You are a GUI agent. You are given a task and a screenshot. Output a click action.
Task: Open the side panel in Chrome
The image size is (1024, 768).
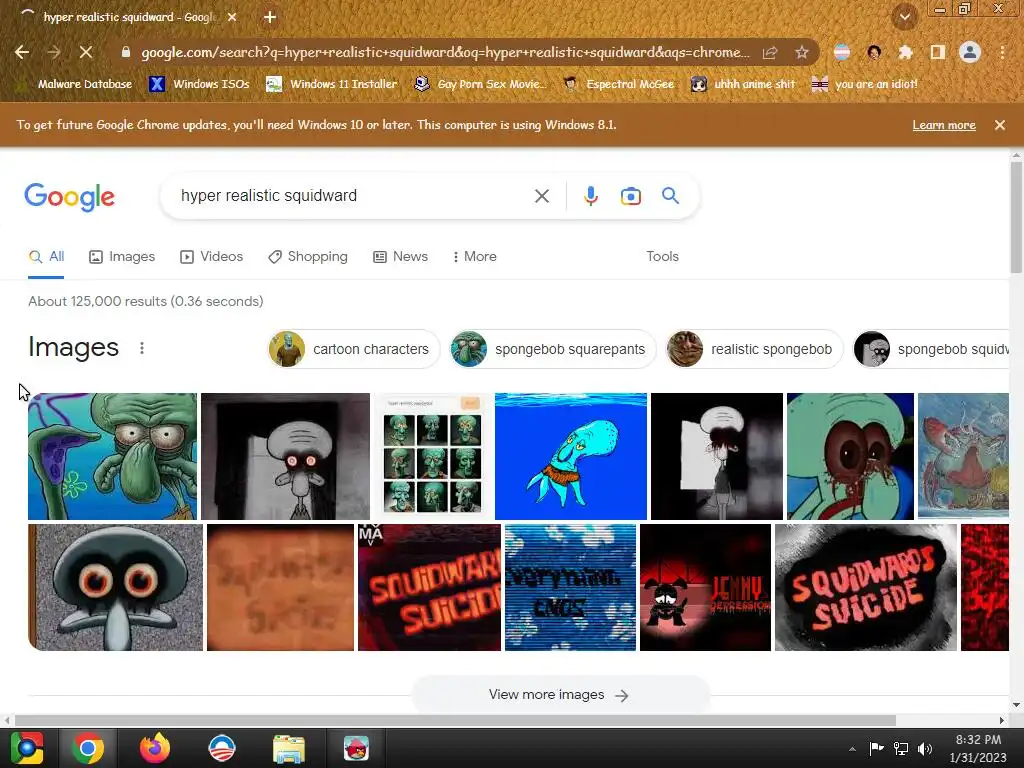tap(938, 52)
